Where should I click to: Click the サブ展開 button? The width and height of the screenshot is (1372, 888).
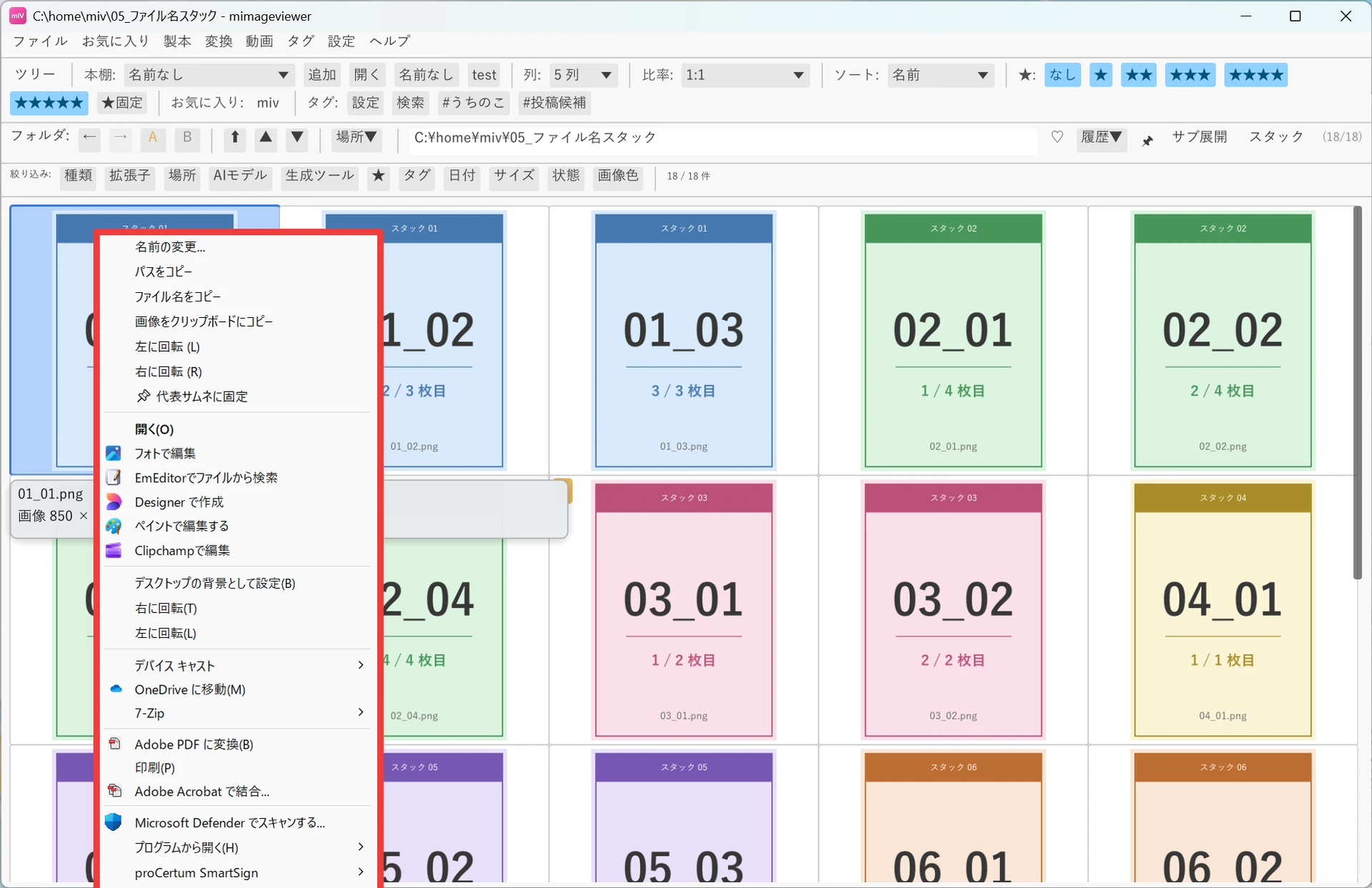point(1200,137)
